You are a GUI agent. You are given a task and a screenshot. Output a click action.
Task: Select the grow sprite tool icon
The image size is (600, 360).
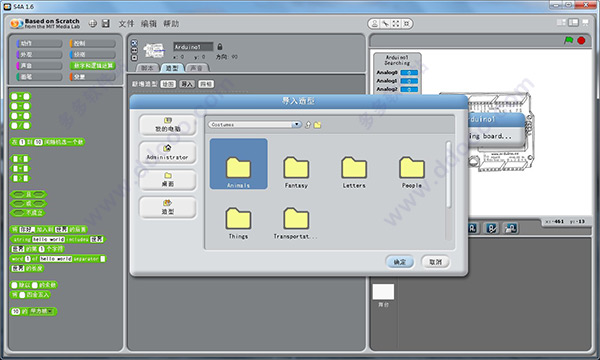[x=396, y=24]
